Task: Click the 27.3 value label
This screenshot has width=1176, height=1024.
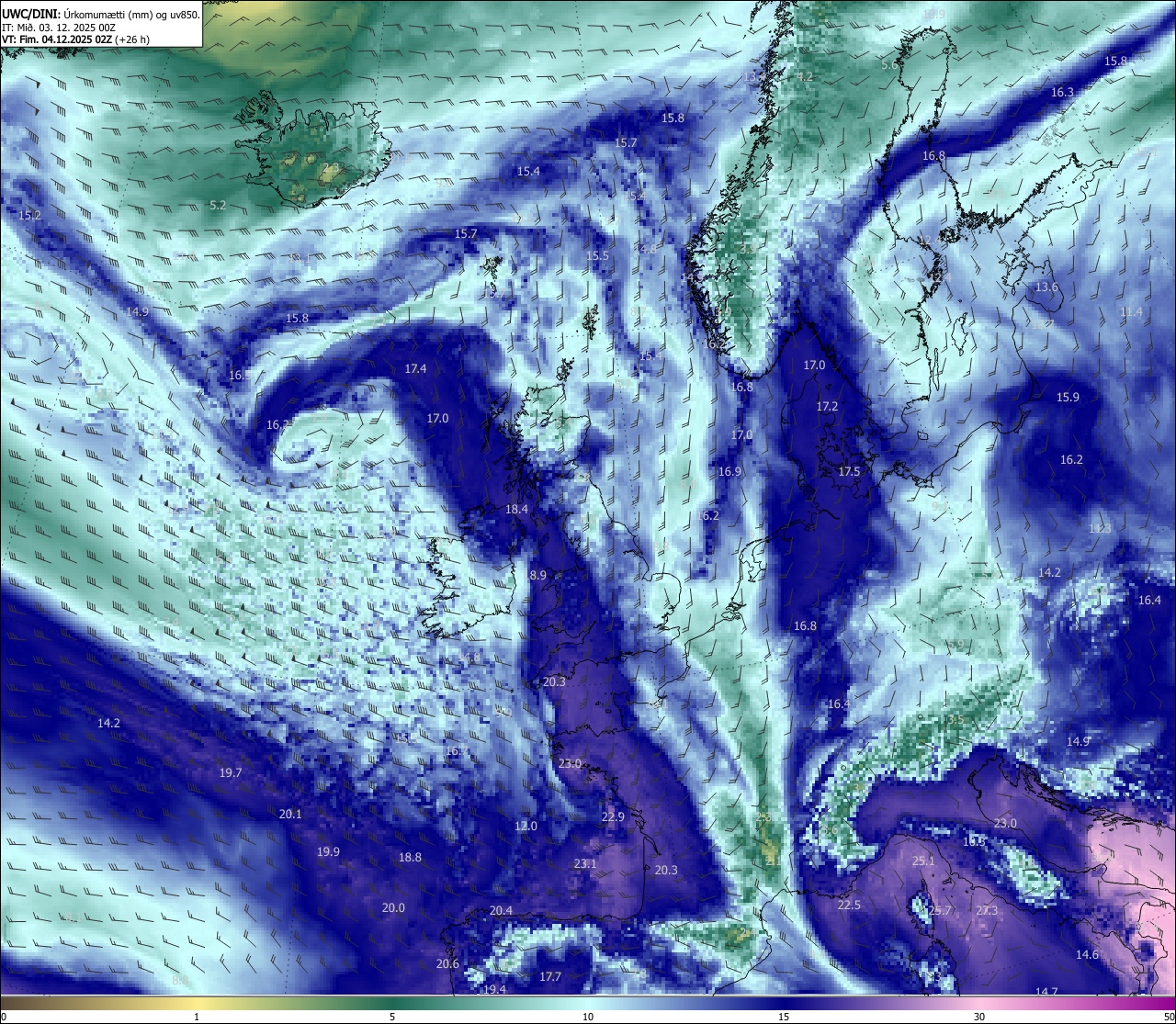Action: [987, 911]
